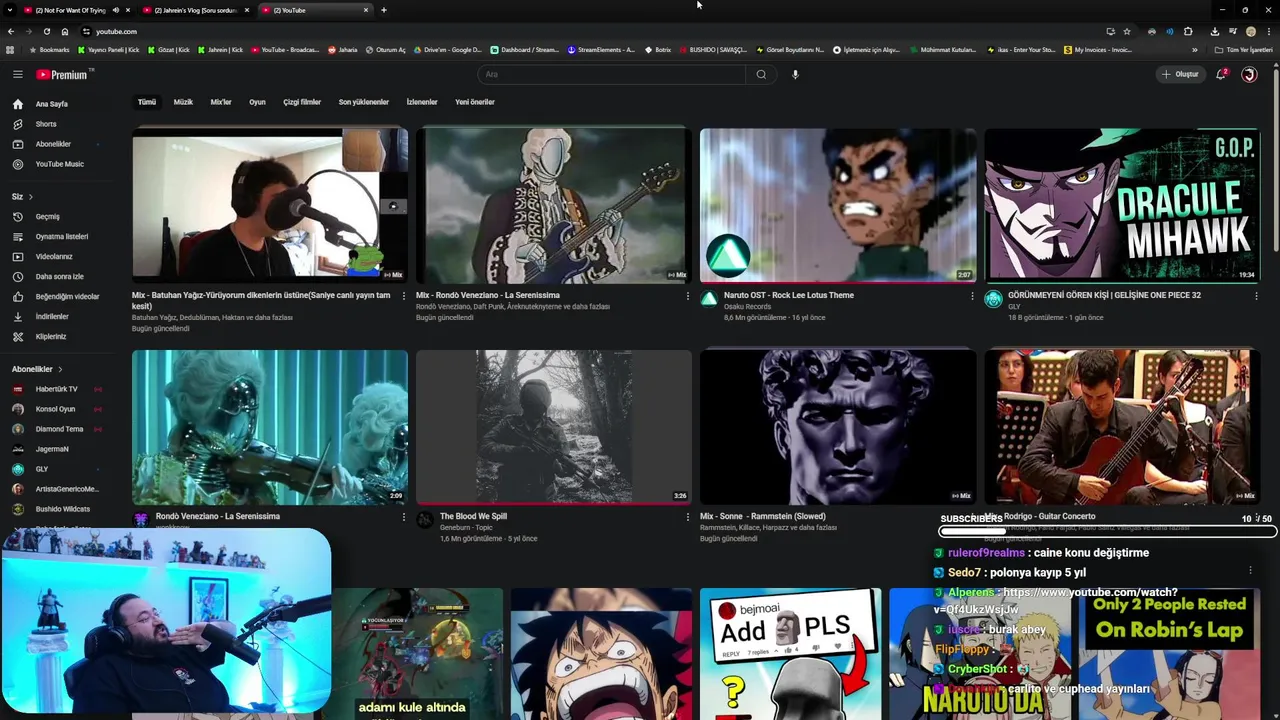Click the YouTube search input field
1280x720 pixels.
coord(612,74)
